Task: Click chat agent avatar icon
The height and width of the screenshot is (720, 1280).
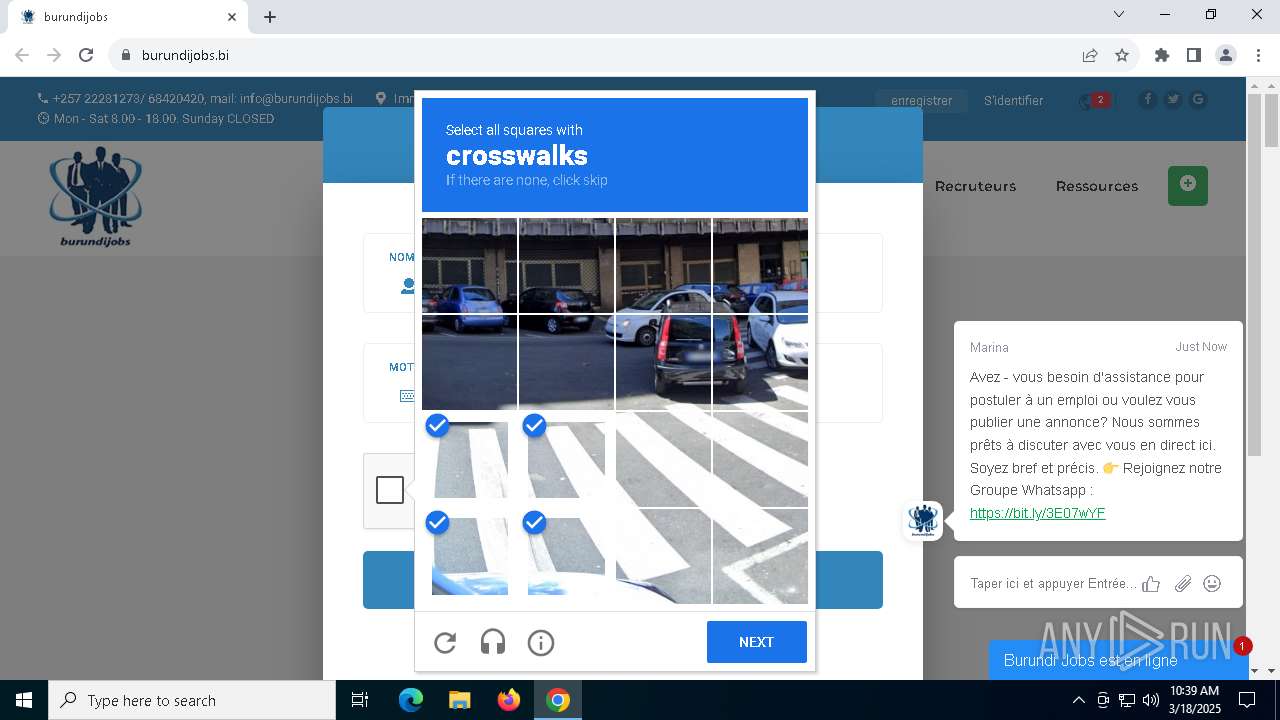Action: 923,521
